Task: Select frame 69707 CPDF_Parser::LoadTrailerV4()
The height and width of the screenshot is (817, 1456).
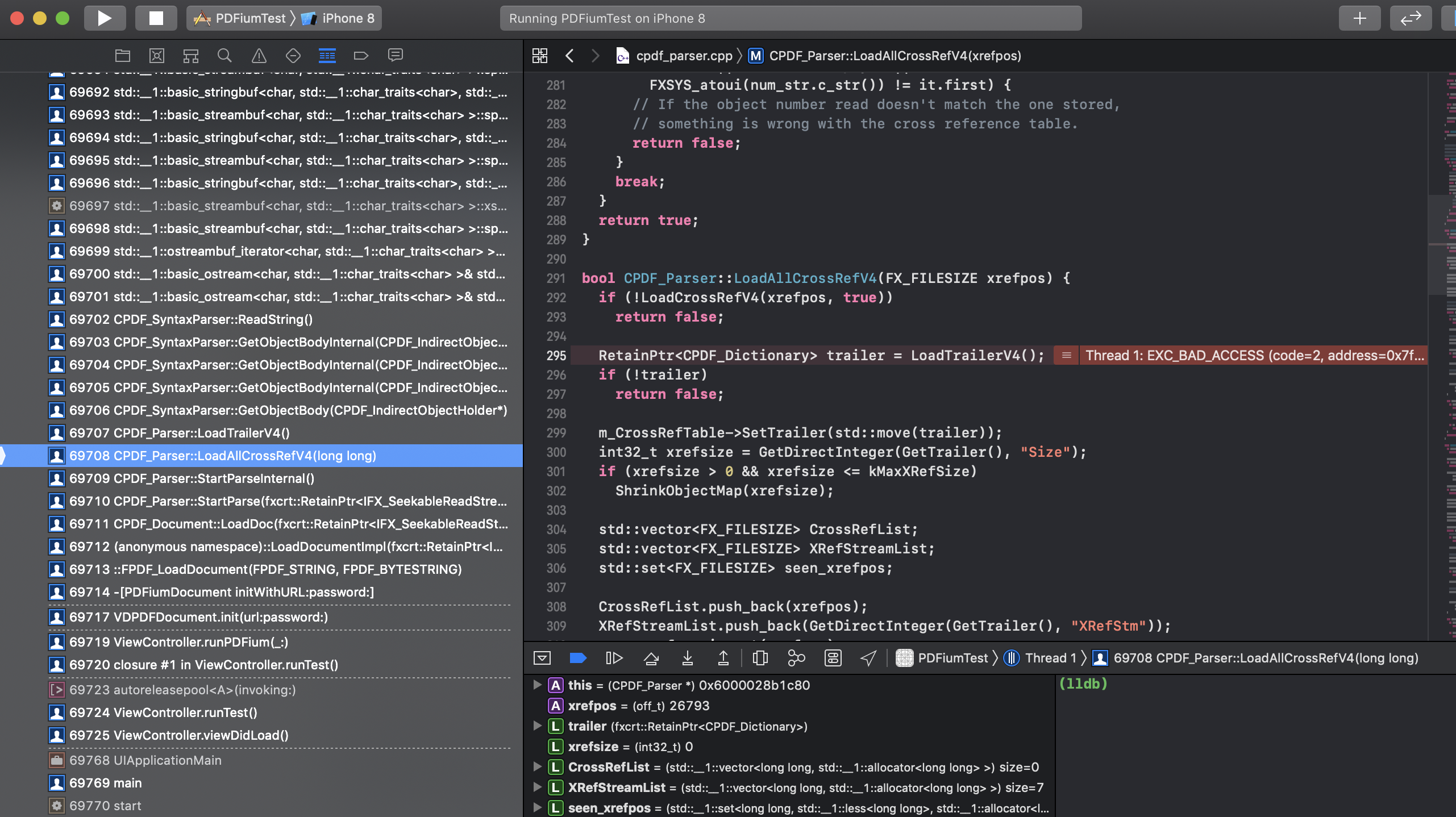Action: [261, 433]
